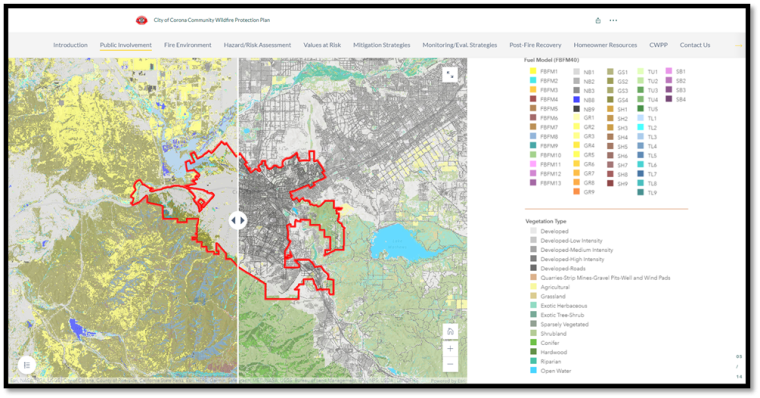Click the Contact Us link
This screenshot has width=760, height=398.
click(x=695, y=45)
